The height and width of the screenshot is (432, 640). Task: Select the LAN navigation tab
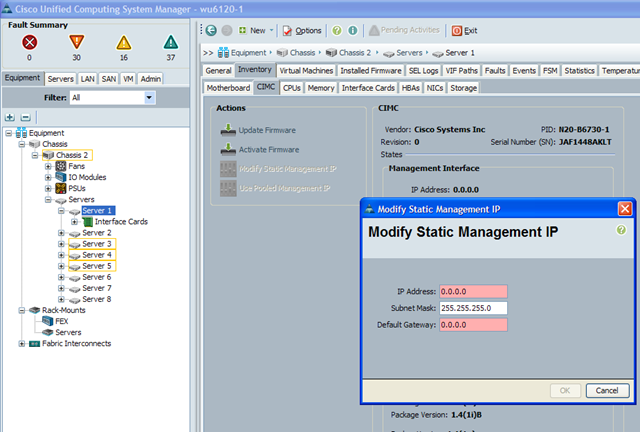[88, 78]
